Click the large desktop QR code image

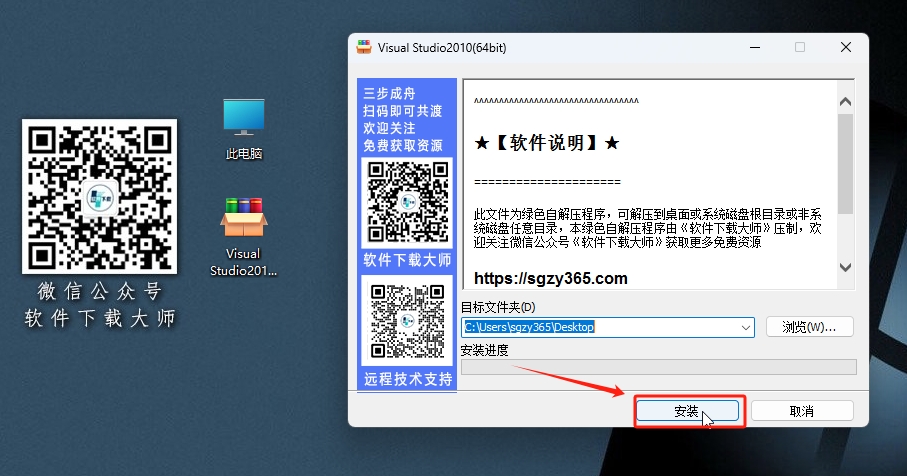99,197
